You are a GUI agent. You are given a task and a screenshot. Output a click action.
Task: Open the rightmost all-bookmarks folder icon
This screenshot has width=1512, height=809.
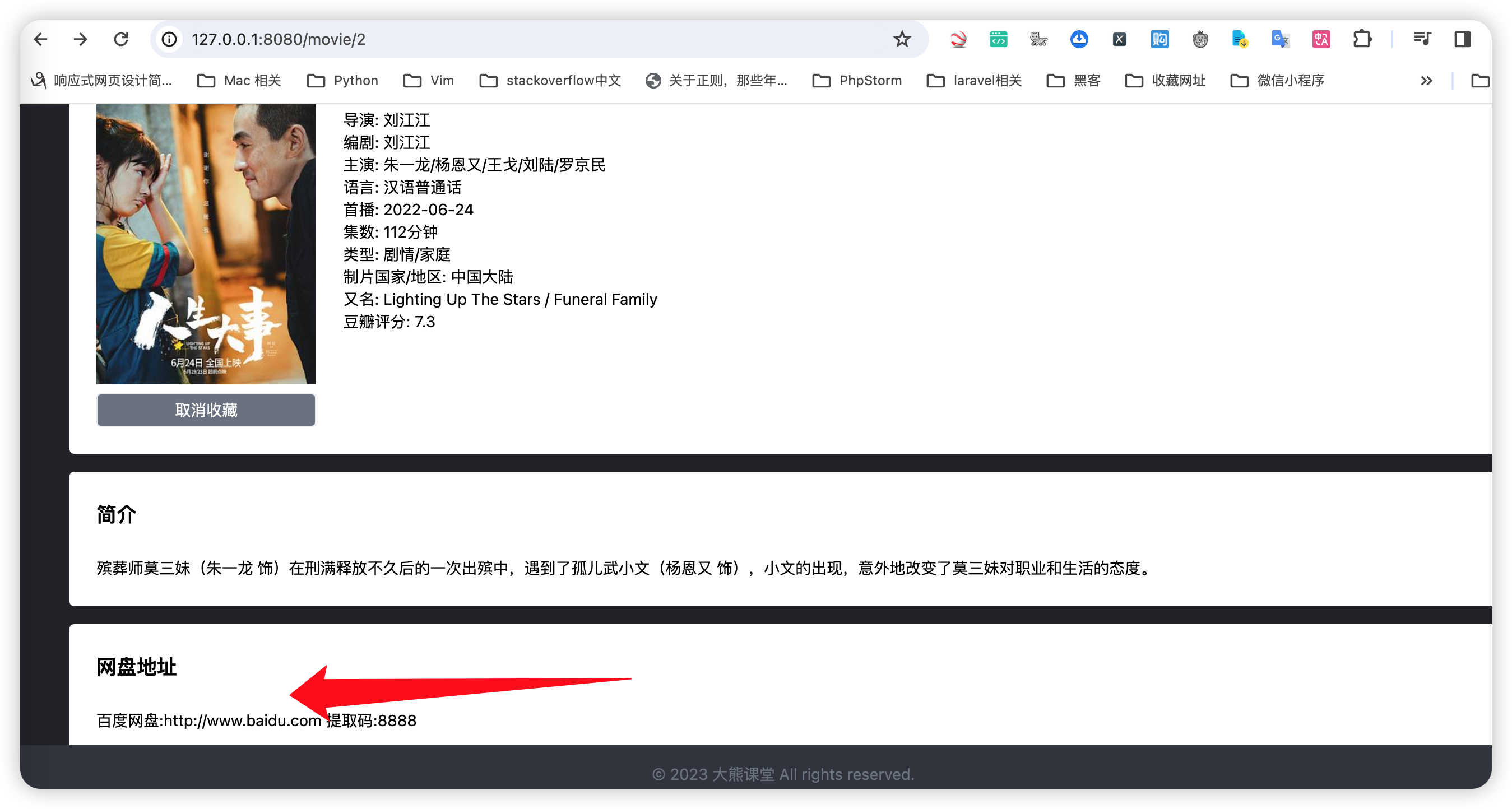(1480, 80)
